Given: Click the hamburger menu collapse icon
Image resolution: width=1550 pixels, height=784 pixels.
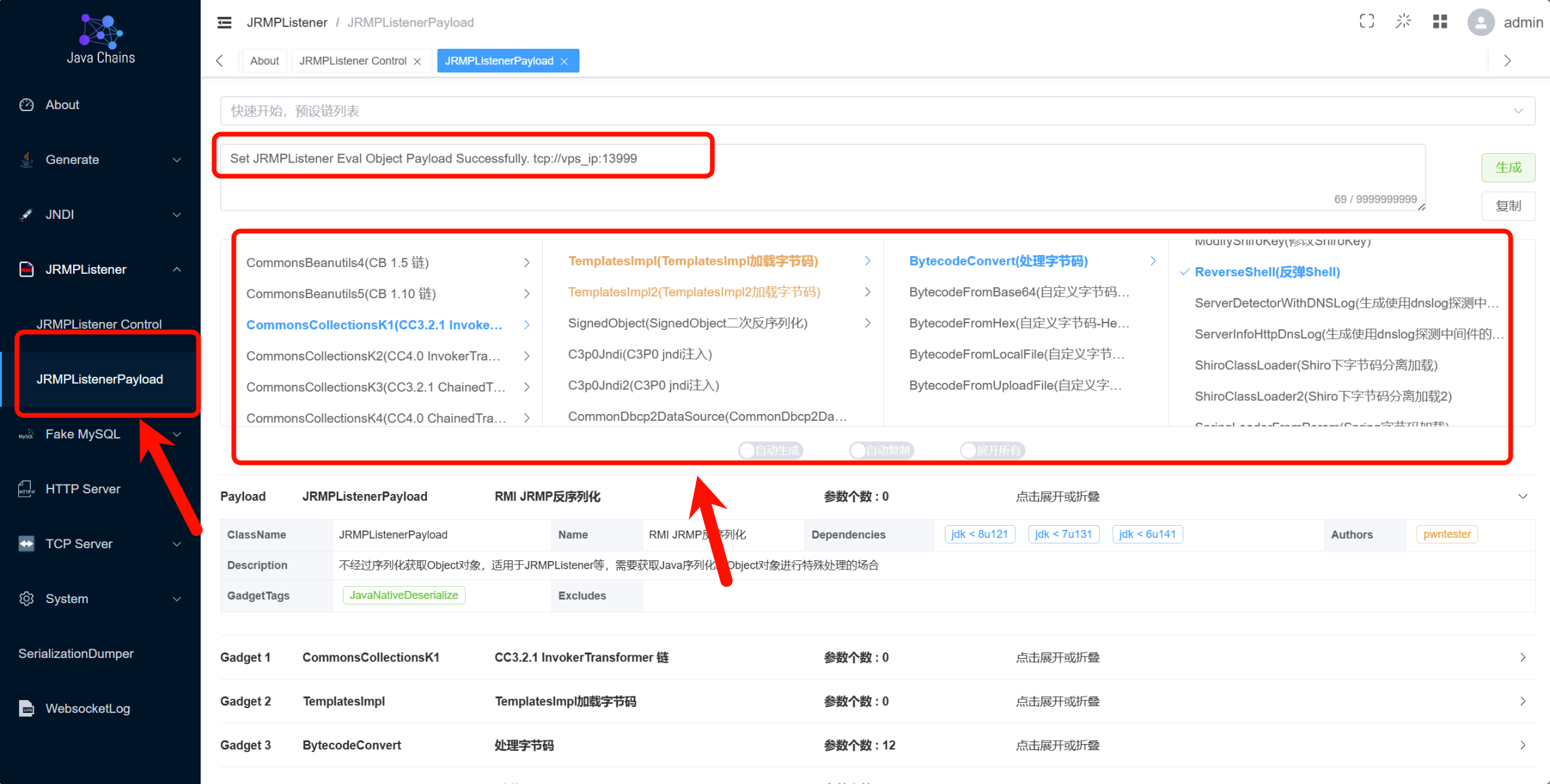Looking at the screenshot, I should 224,22.
